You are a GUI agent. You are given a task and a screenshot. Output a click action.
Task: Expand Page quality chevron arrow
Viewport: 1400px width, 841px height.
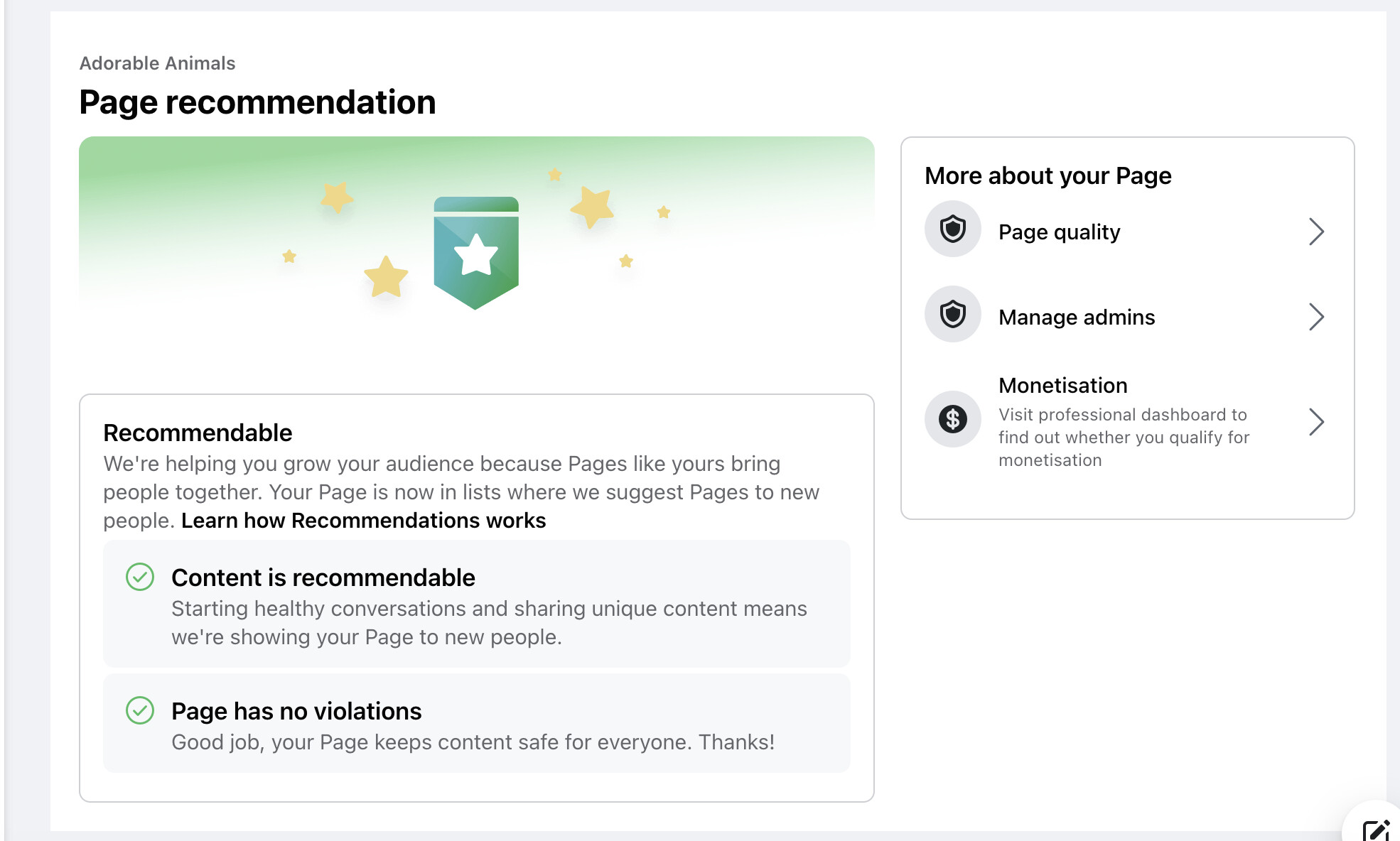tap(1316, 232)
